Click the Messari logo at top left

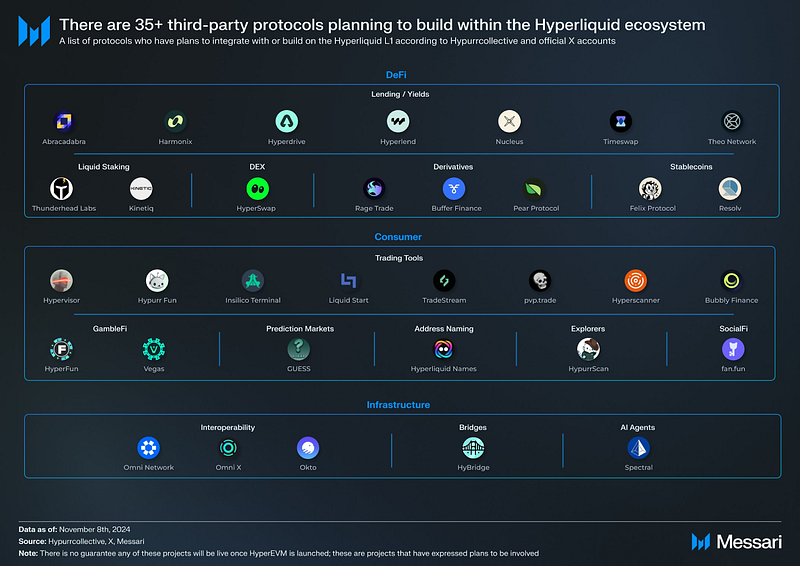(x=34, y=31)
